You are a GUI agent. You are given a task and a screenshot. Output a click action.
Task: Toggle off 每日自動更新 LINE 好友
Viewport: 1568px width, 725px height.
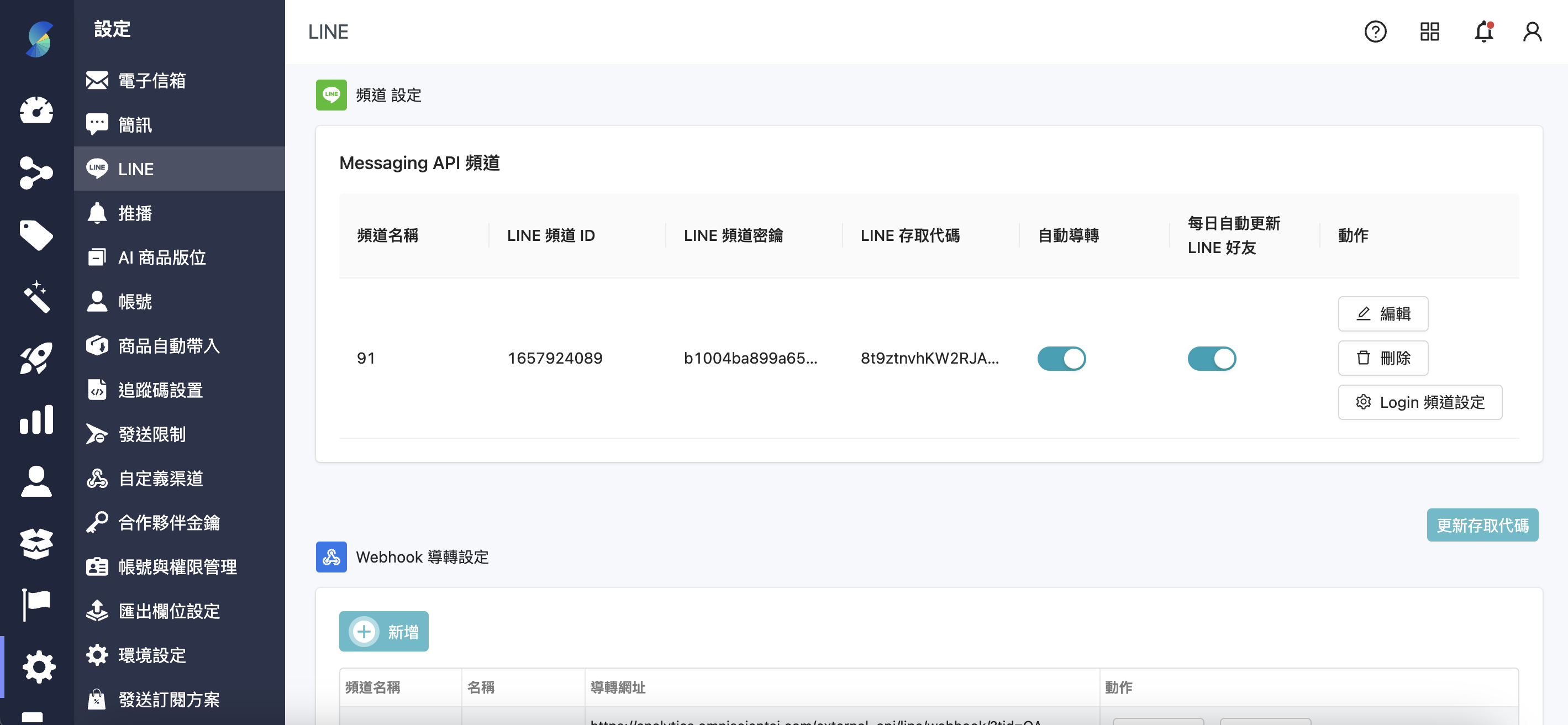(x=1212, y=359)
